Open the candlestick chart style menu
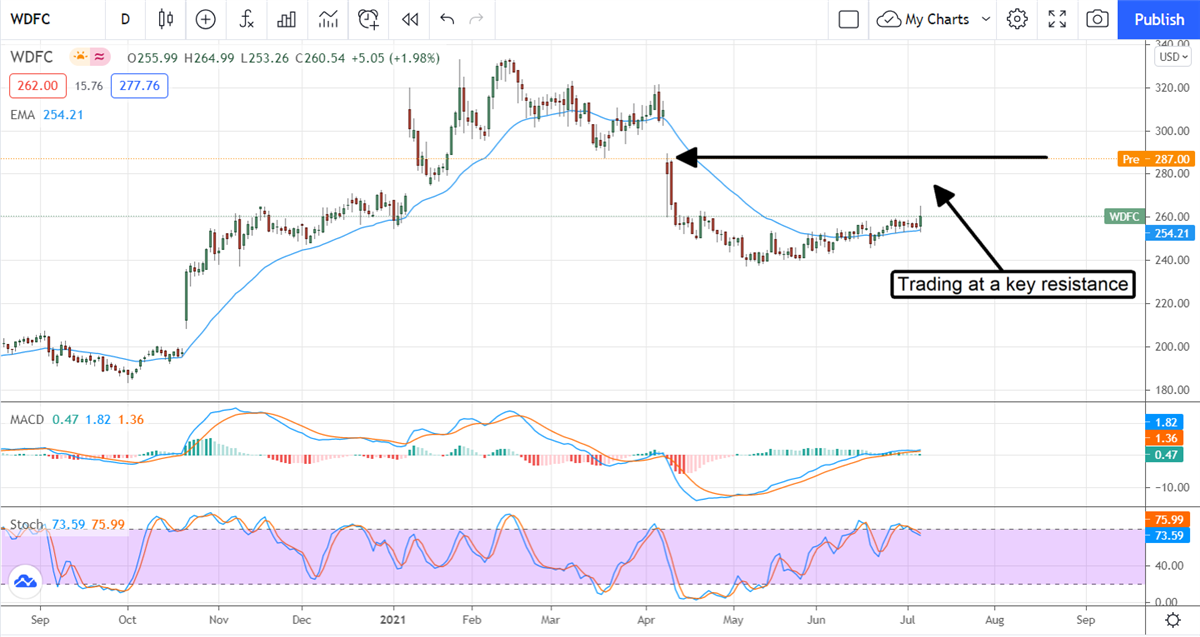This screenshot has width=1200, height=637. (166, 19)
